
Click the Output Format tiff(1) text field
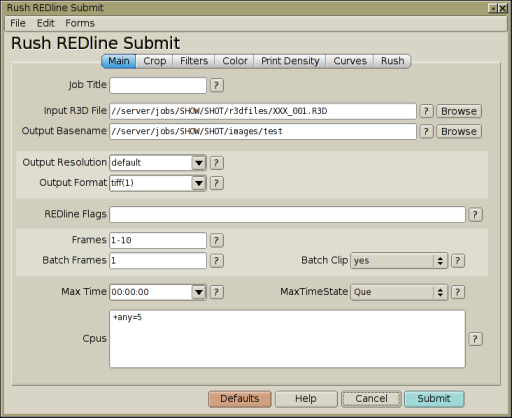tap(151, 183)
